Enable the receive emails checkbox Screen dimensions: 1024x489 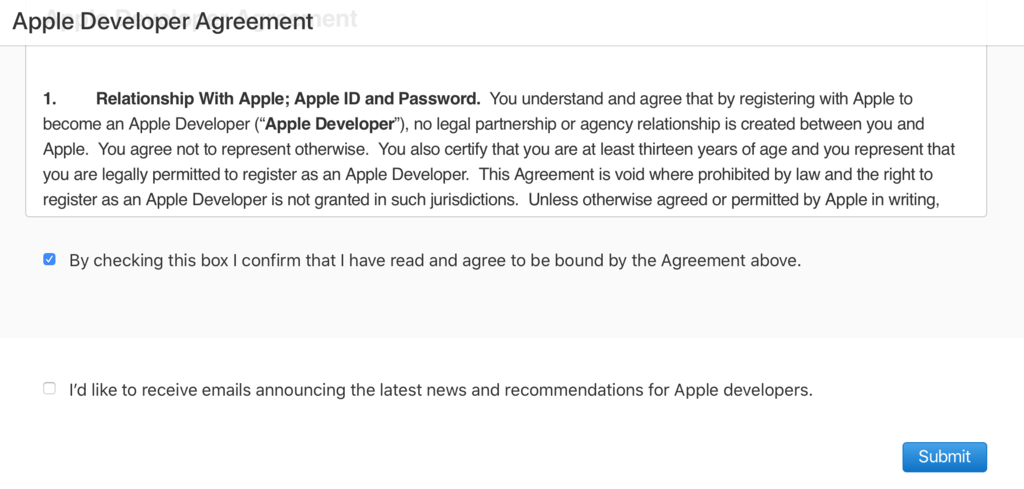point(49,389)
